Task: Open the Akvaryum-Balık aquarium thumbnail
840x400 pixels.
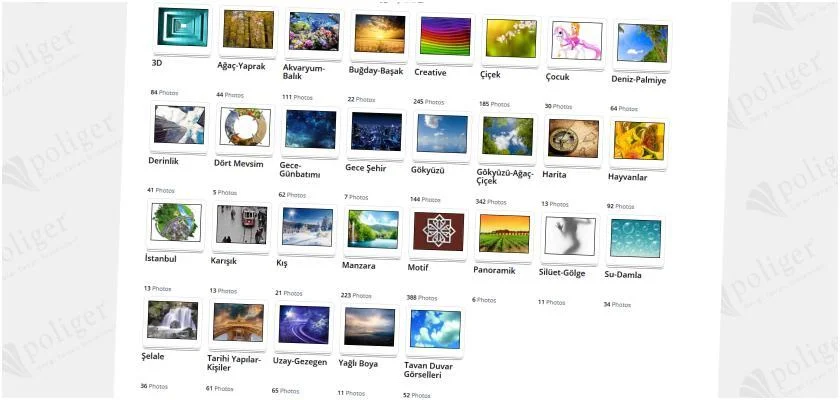Action: (x=314, y=32)
